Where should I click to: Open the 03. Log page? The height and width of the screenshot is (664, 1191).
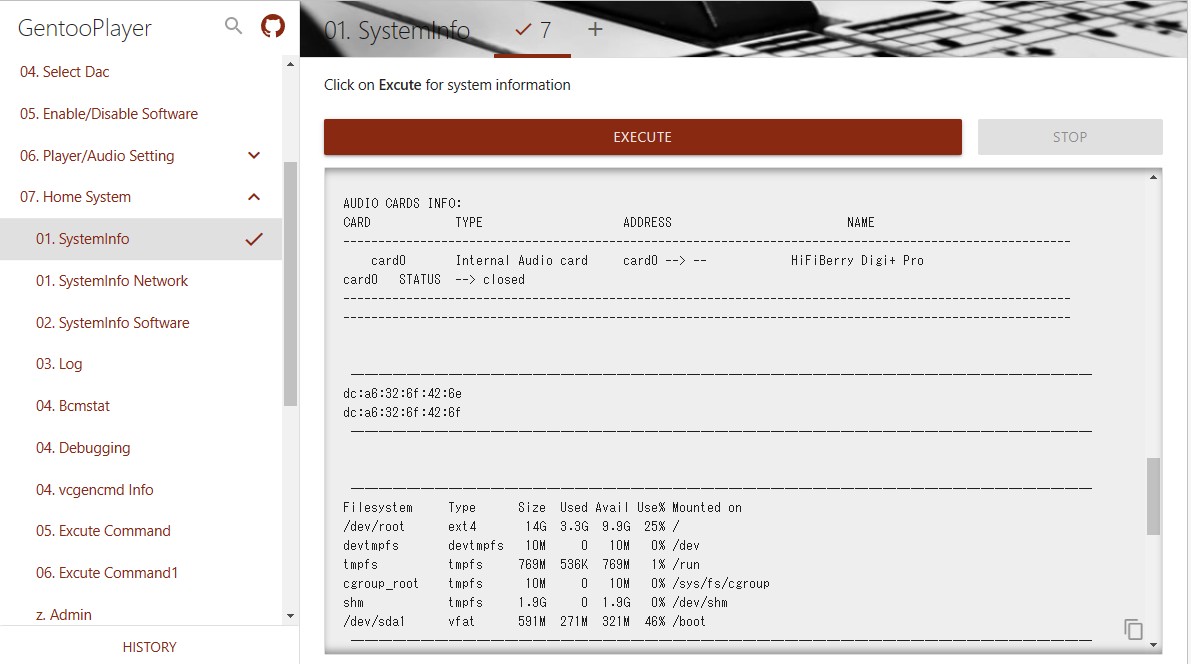(58, 364)
